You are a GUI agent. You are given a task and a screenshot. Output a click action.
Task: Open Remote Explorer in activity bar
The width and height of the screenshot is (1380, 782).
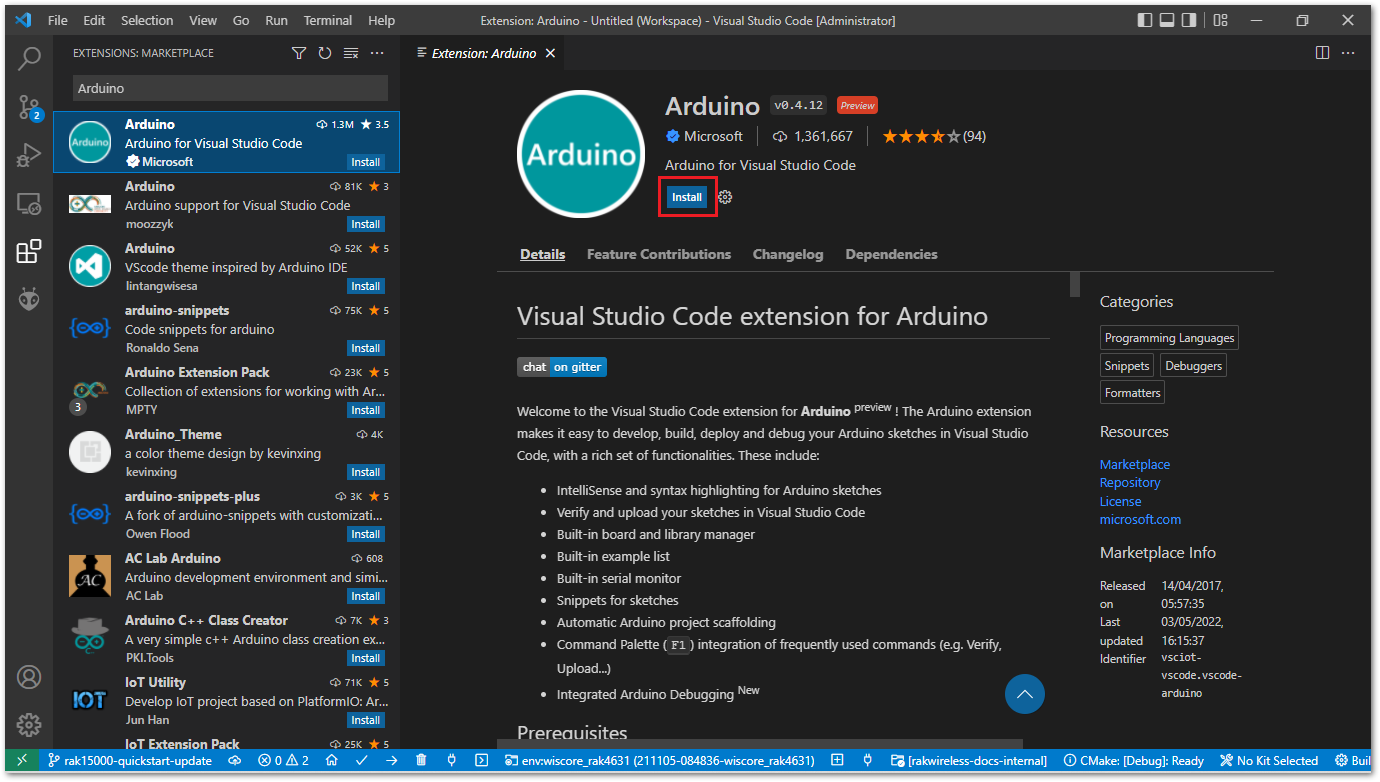(29, 203)
